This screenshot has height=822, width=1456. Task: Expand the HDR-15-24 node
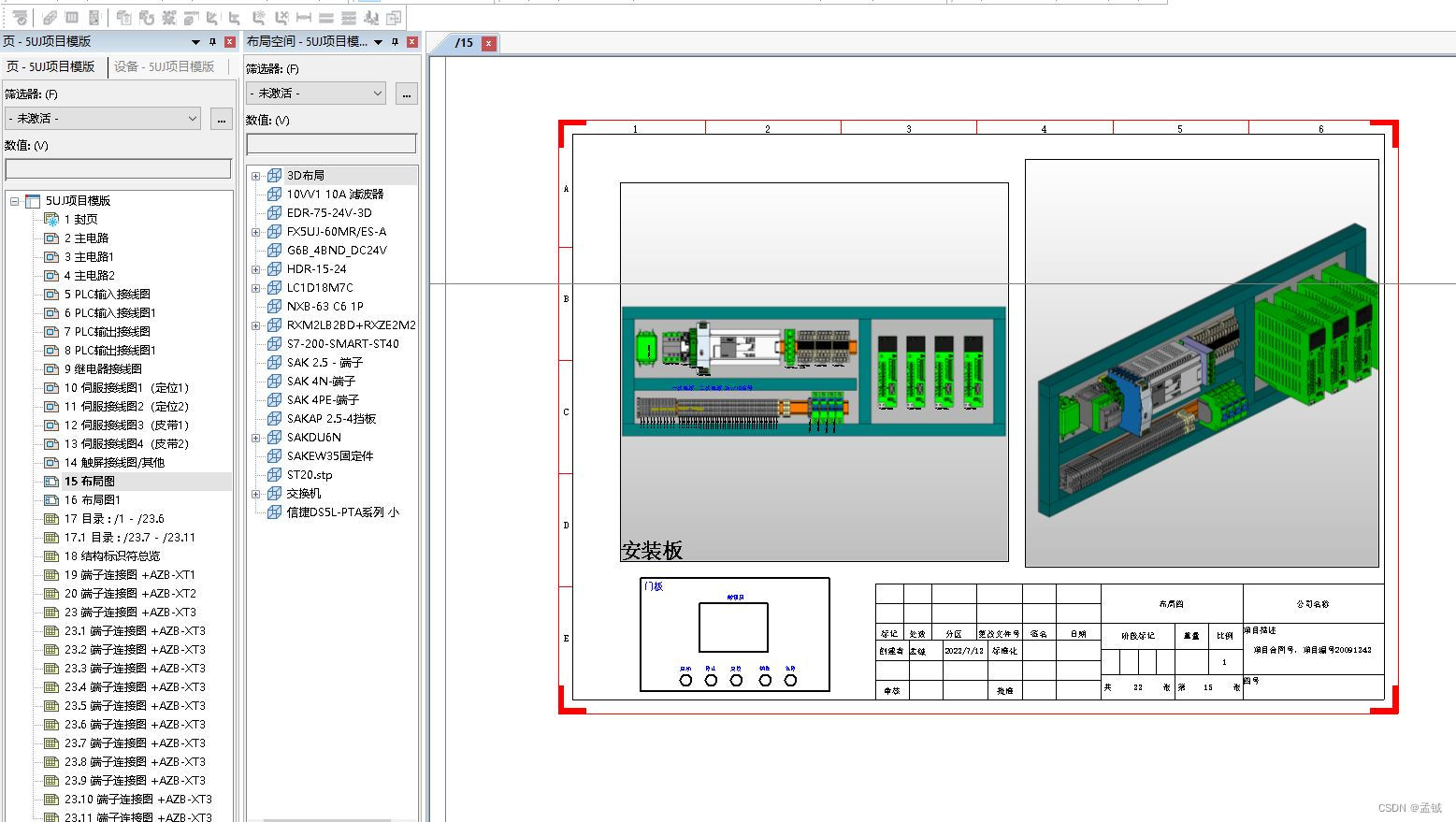click(255, 269)
